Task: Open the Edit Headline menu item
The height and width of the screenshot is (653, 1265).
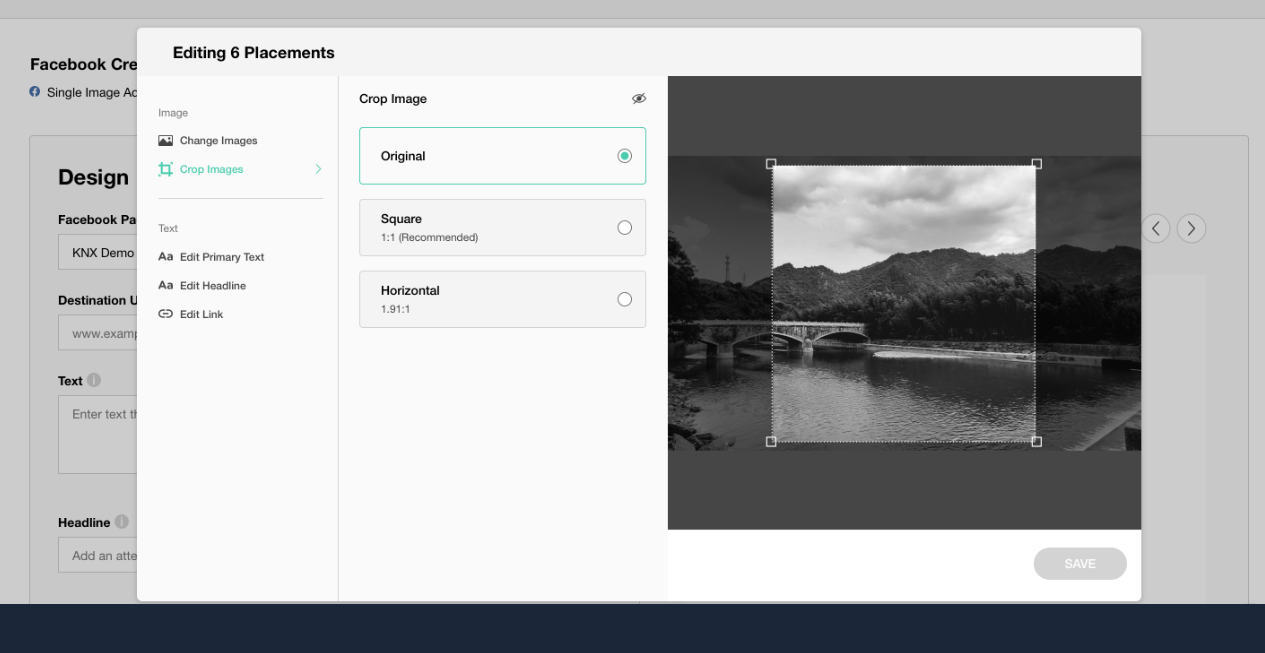Action: click(213, 286)
